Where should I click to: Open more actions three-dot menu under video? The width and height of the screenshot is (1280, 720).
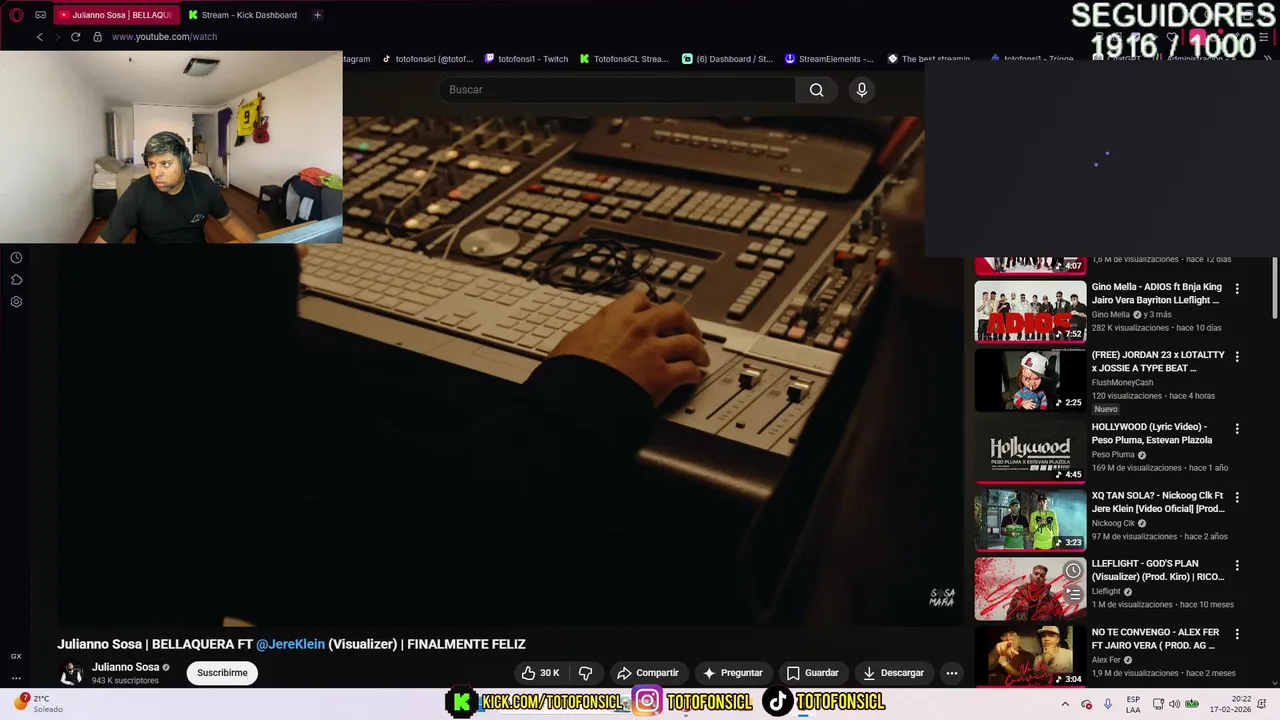[952, 673]
